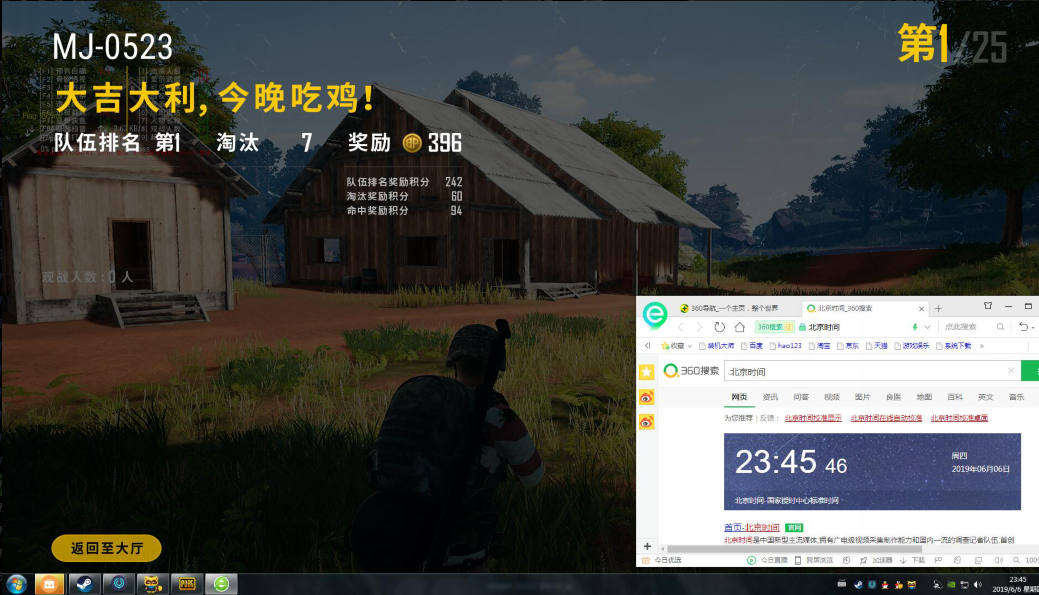Screen dimensions: 1039x595
Task: Switch to the 360 browser taskbar button
Action: coord(221,584)
